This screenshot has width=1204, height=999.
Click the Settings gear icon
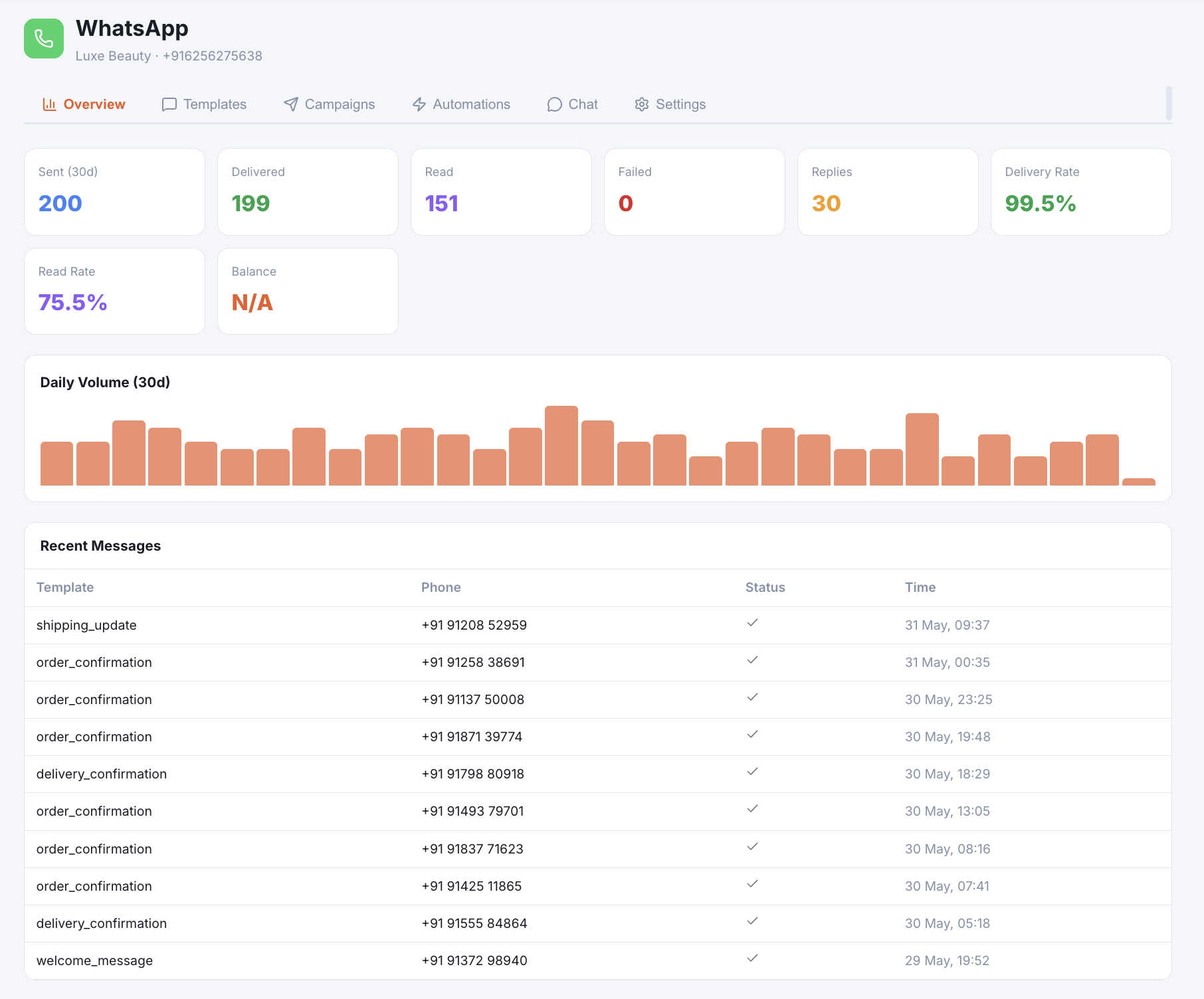coord(642,104)
